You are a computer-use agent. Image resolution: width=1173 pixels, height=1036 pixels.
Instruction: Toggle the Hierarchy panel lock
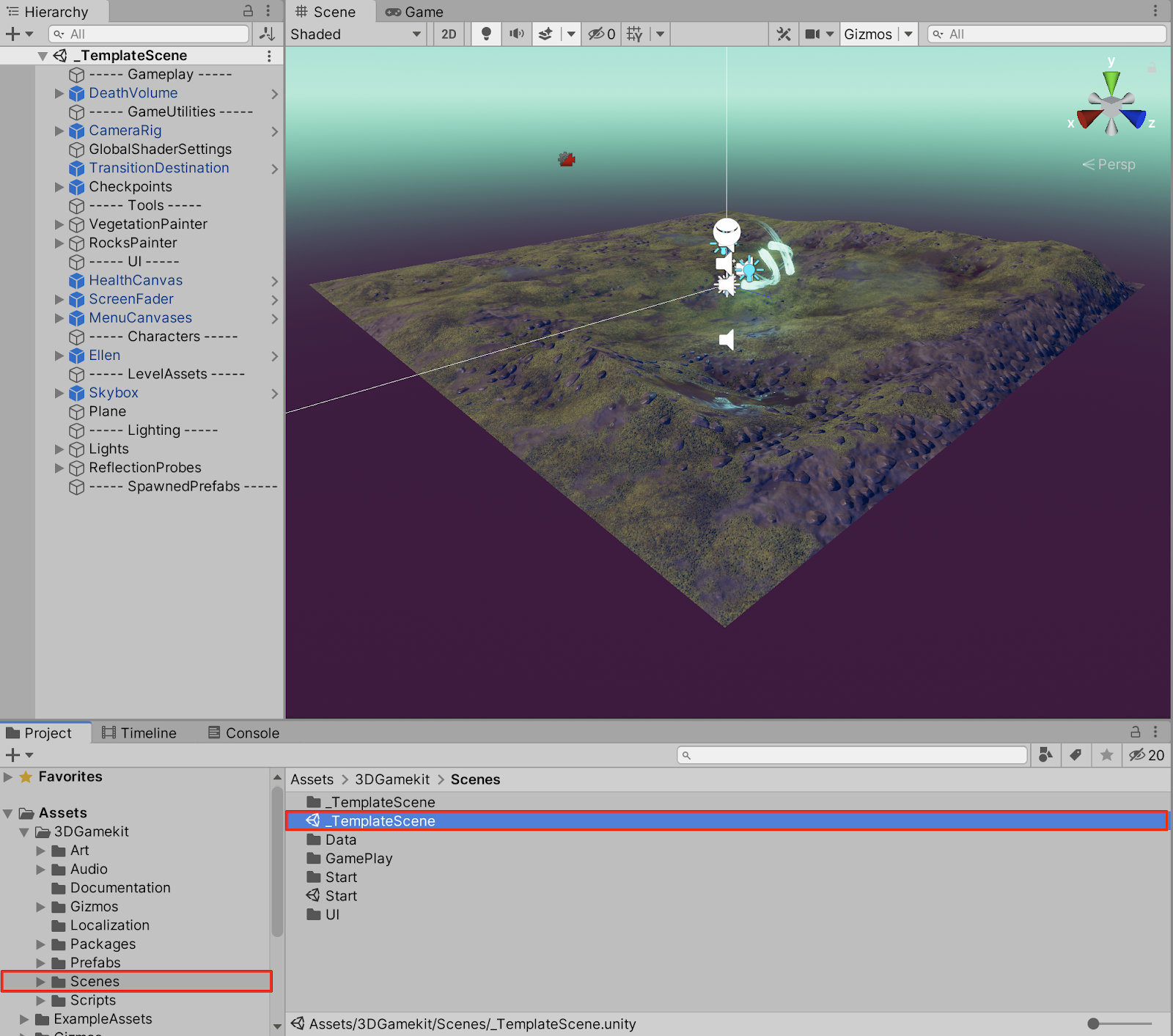coord(248,11)
